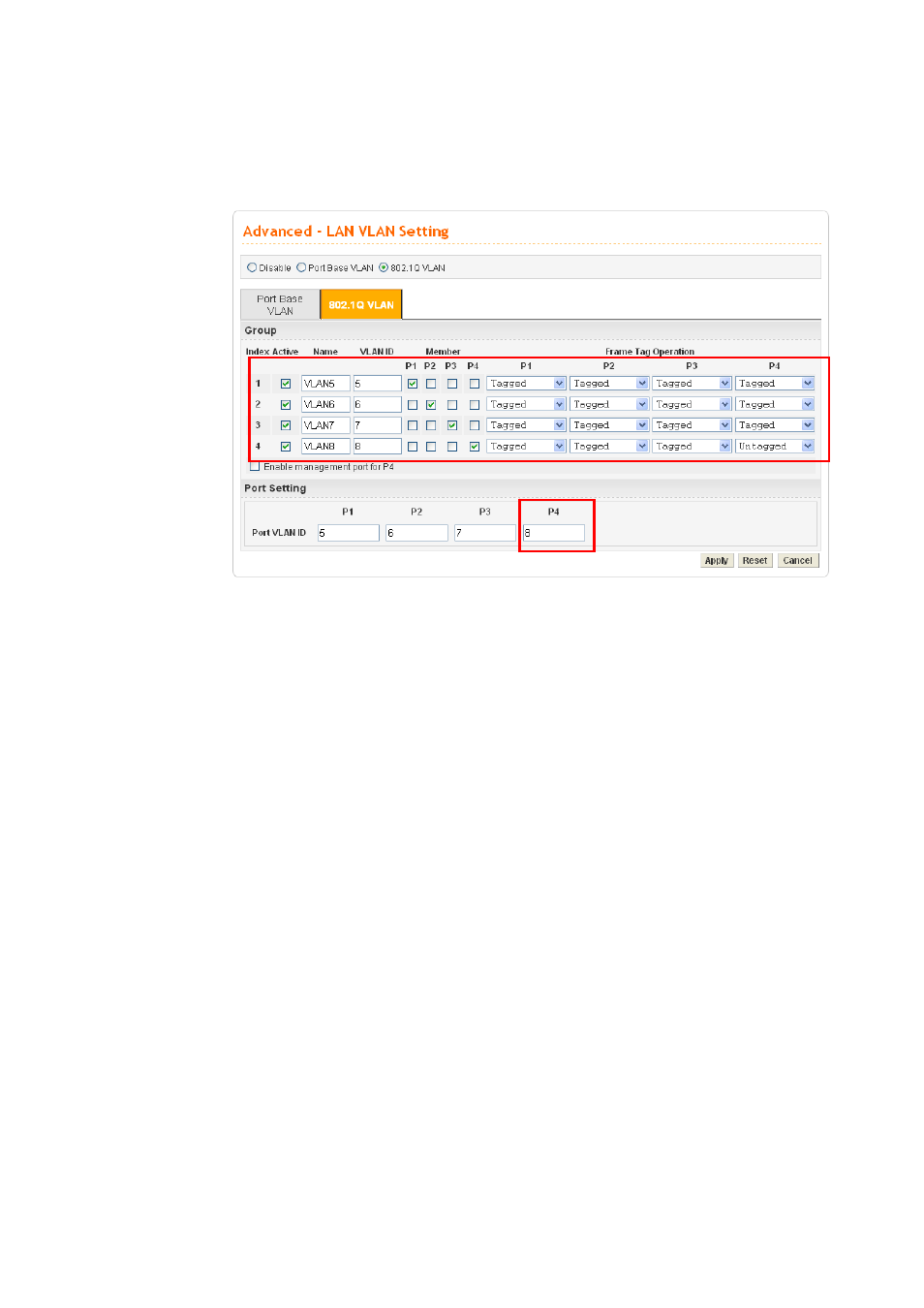Open P4 frame tag dropdown for VLAN7
This screenshot has width=924, height=1308.
click(775, 425)
